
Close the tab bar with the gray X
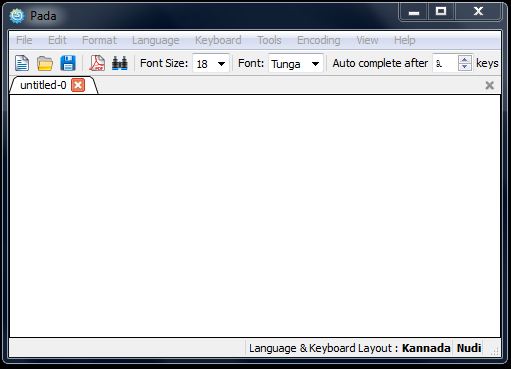tap(489, 85)
